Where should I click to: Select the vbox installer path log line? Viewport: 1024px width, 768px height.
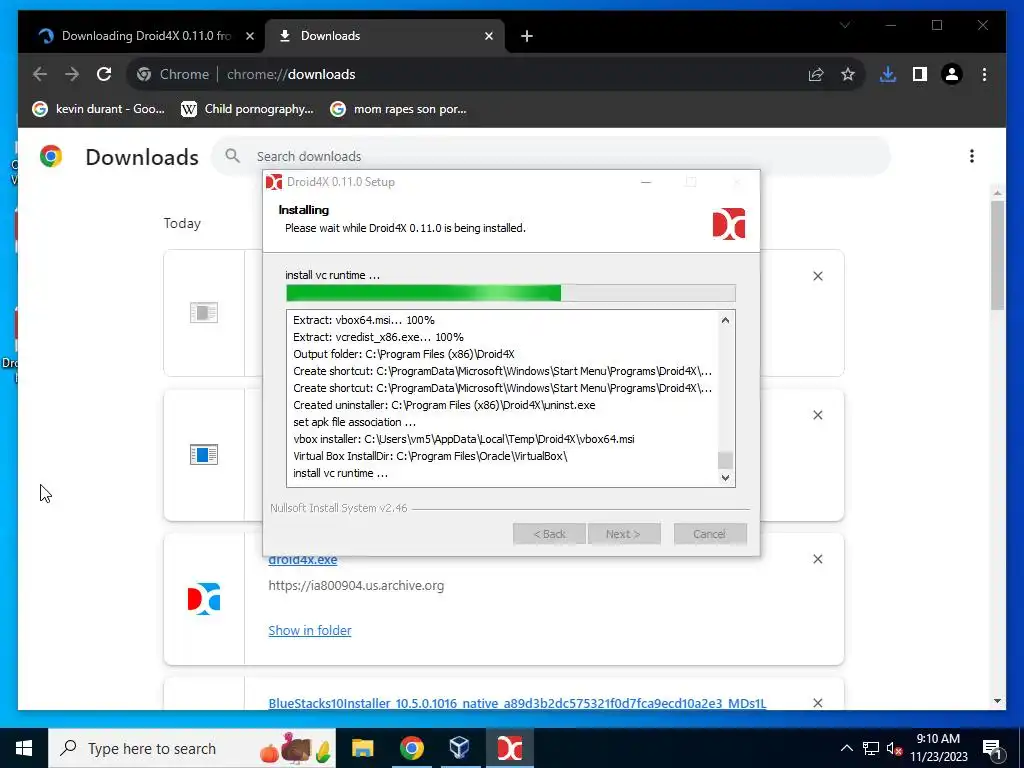[464, 439]
